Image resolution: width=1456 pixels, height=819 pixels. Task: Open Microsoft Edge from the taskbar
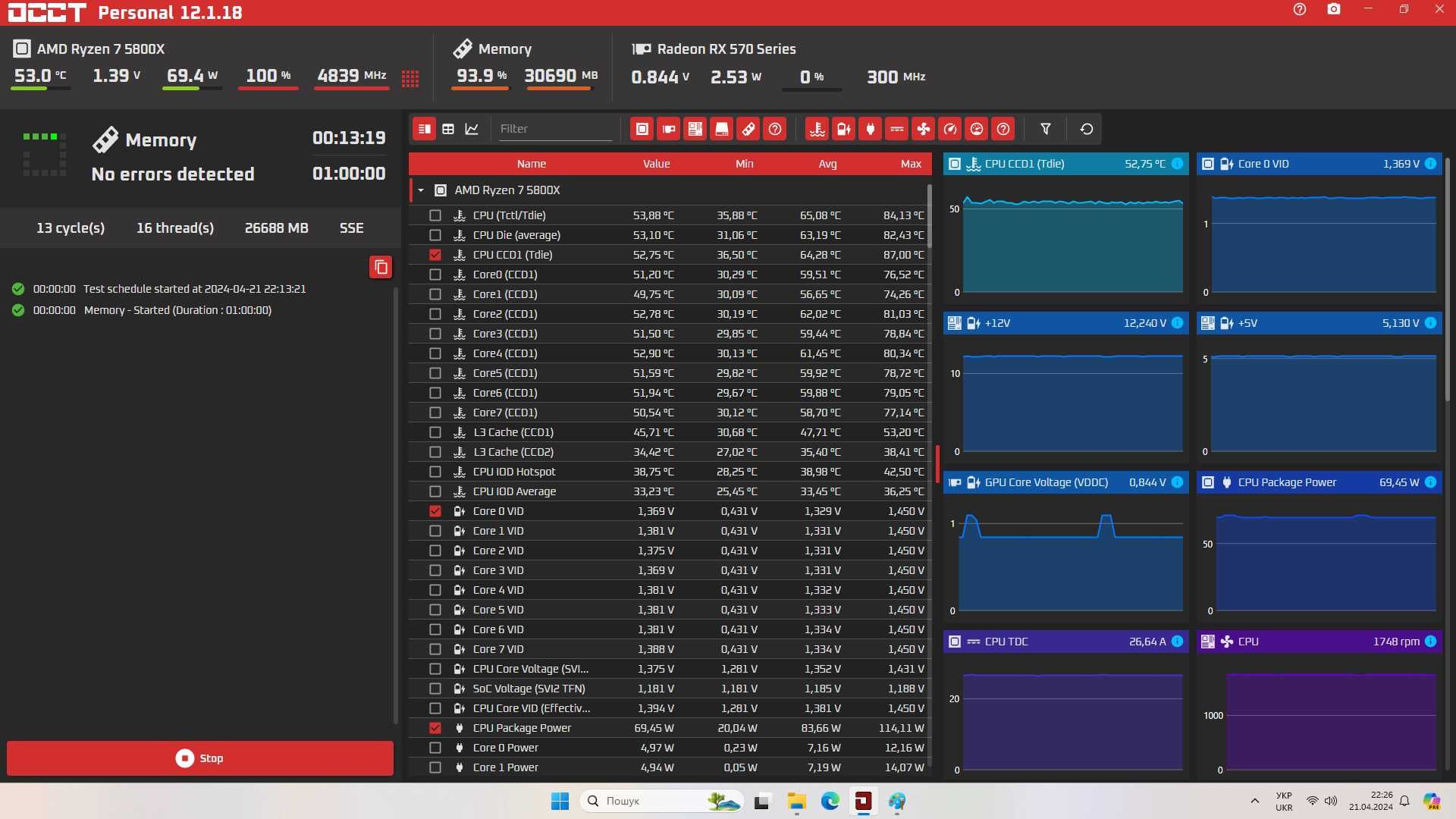coord(830,801)
